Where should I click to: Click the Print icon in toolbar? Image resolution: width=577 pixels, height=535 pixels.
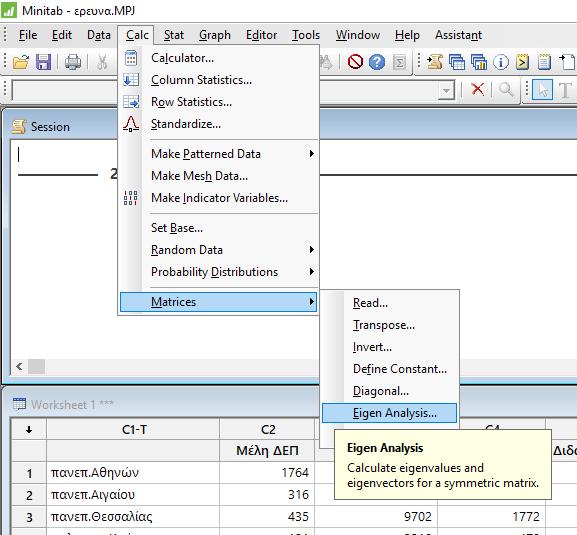pyautogui.click(x=72, y=62)
